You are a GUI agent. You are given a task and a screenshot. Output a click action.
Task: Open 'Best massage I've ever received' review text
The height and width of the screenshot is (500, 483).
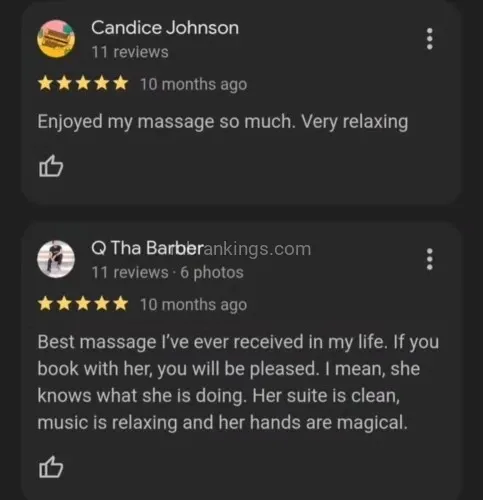click(x=238, y=382)
